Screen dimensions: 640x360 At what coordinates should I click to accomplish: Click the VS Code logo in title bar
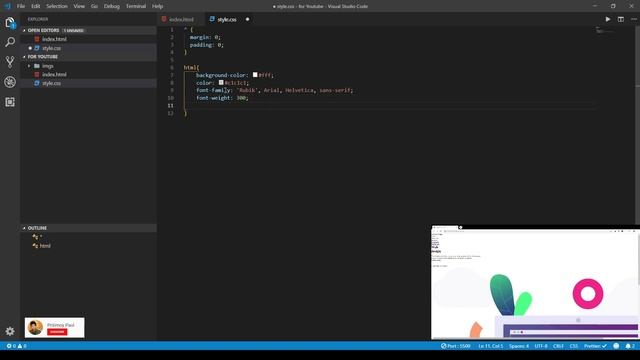[7, 6]
